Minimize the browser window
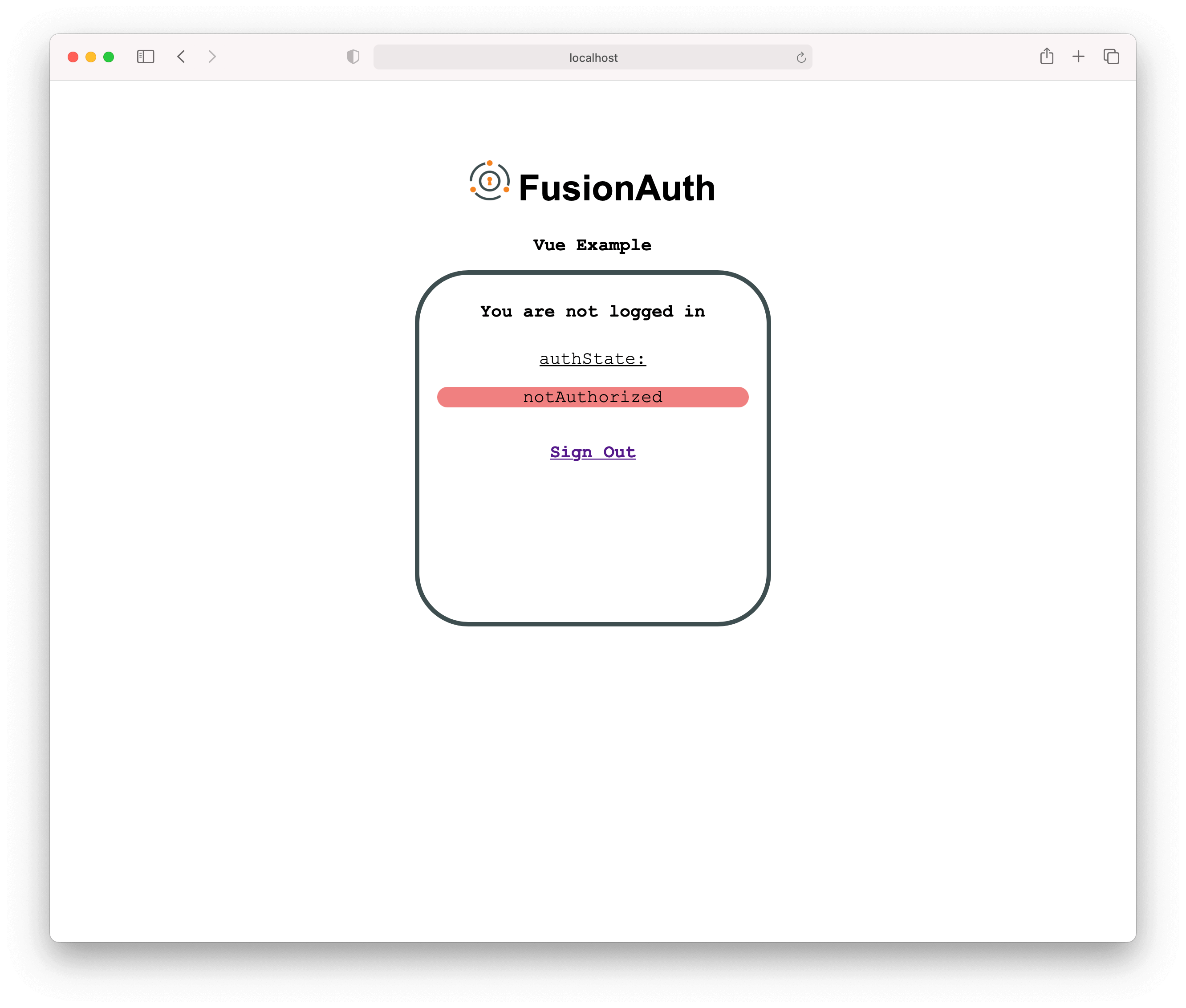 tap(91, 57)
